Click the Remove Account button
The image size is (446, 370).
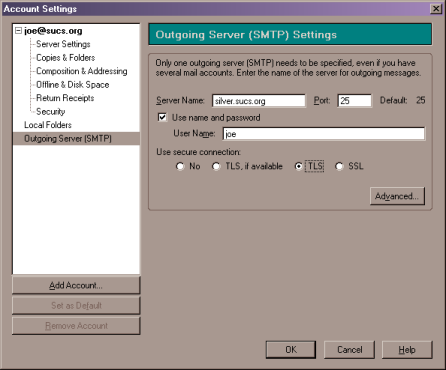point(76,326)
